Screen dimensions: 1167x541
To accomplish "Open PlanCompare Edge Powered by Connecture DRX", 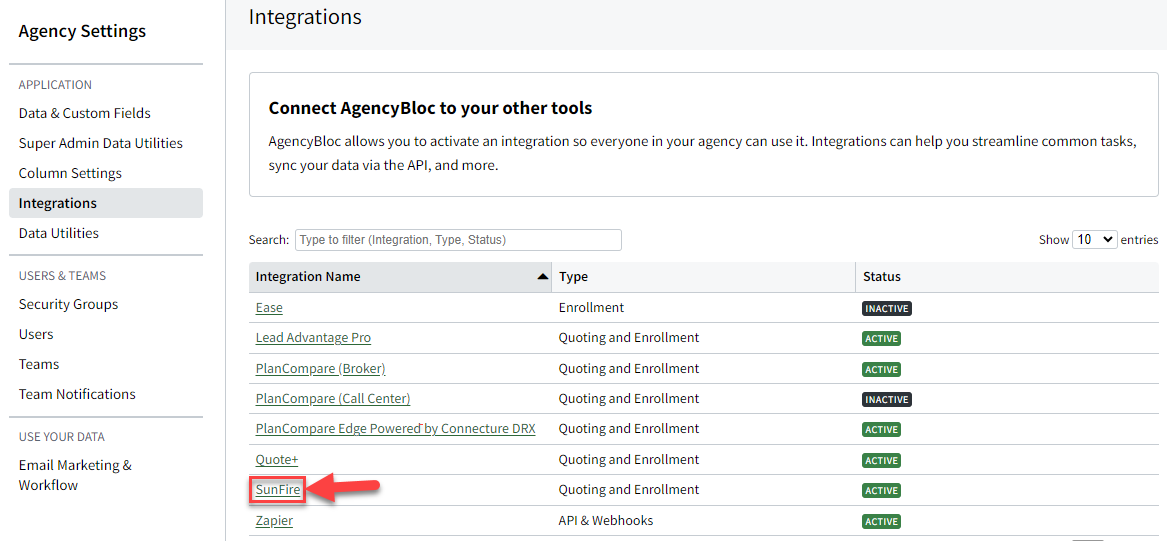I will coord(395,429).
